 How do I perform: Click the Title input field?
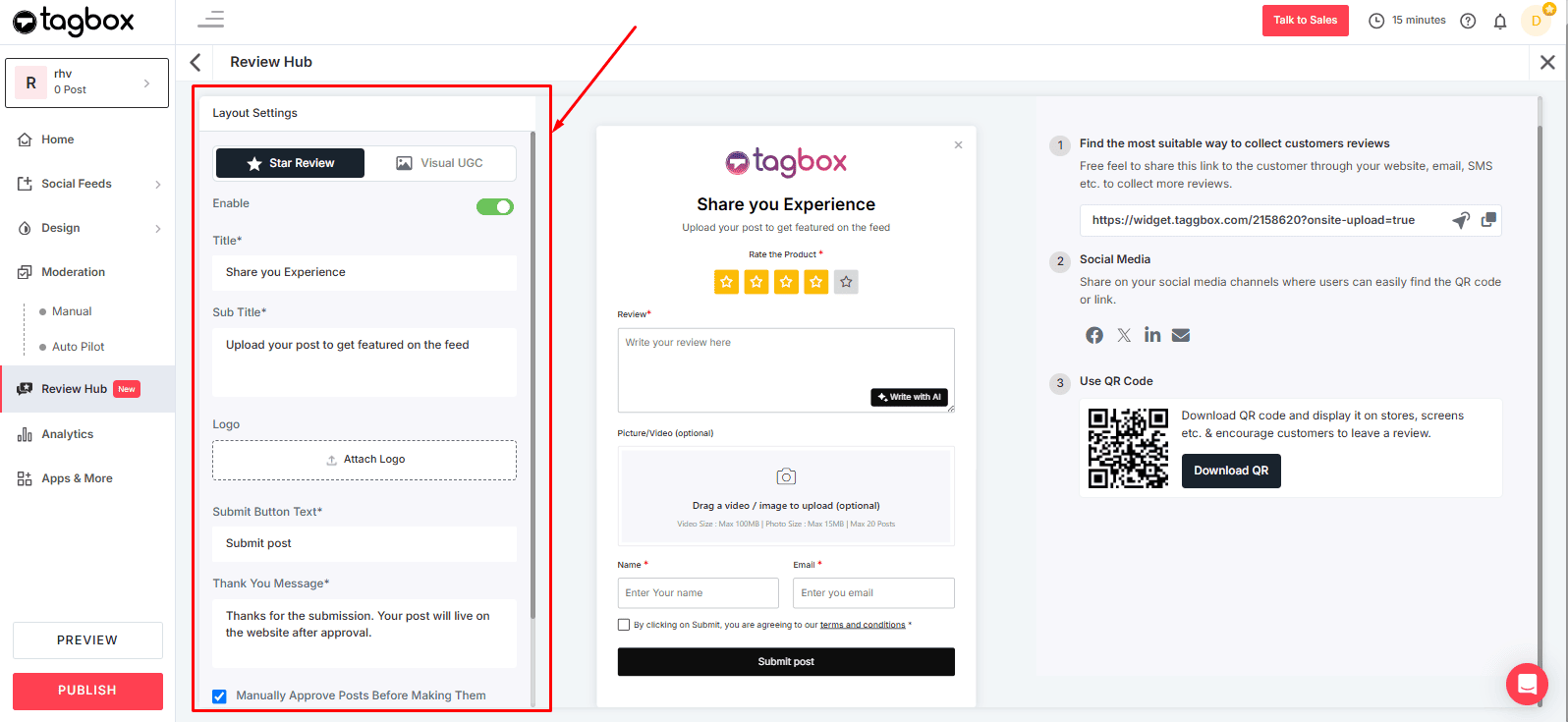[364, 272]
